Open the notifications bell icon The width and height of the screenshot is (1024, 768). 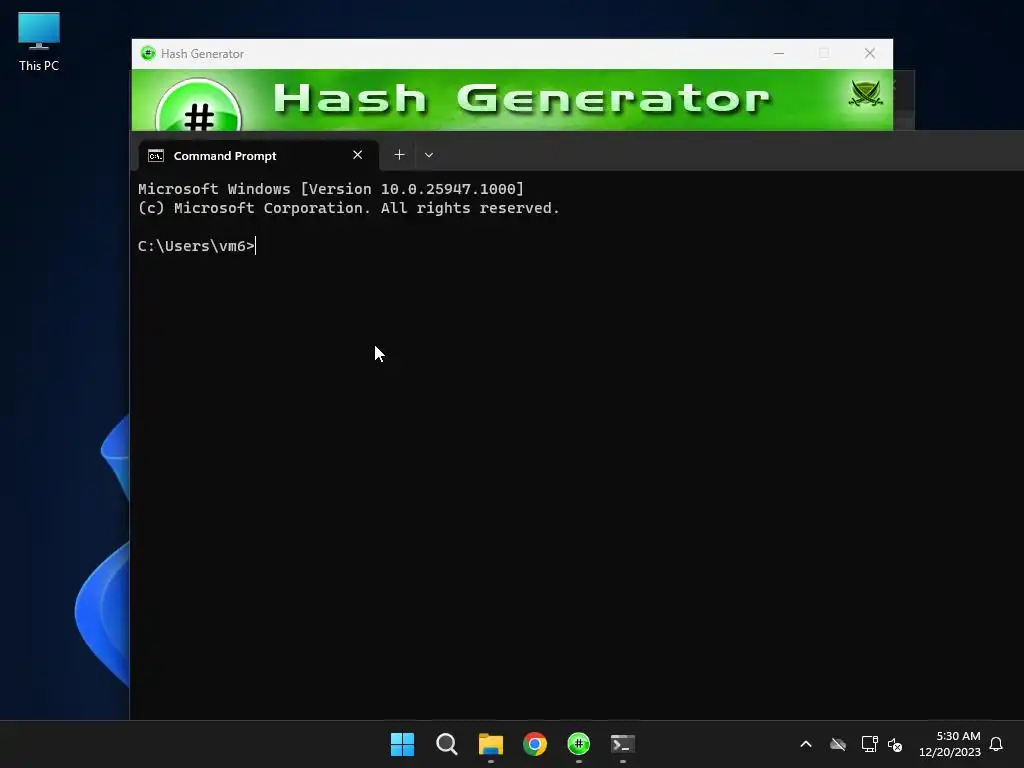[x=997, y=744]
